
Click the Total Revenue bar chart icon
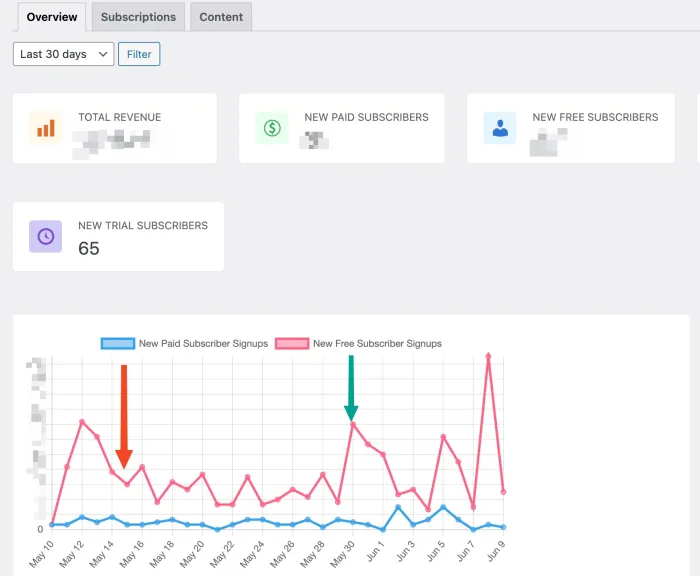click(x=46, y=128)
